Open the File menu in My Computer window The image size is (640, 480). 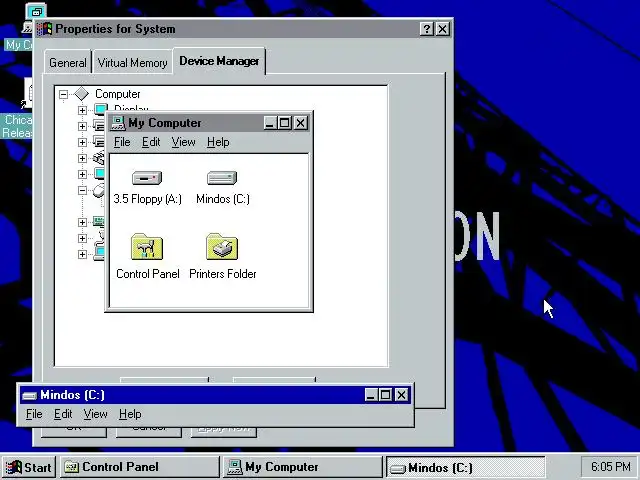coord(122,142)
